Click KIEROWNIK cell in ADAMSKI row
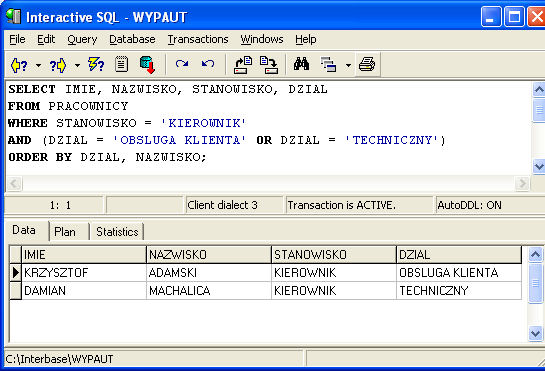This screenshot has width=545, height=371. 334,273
